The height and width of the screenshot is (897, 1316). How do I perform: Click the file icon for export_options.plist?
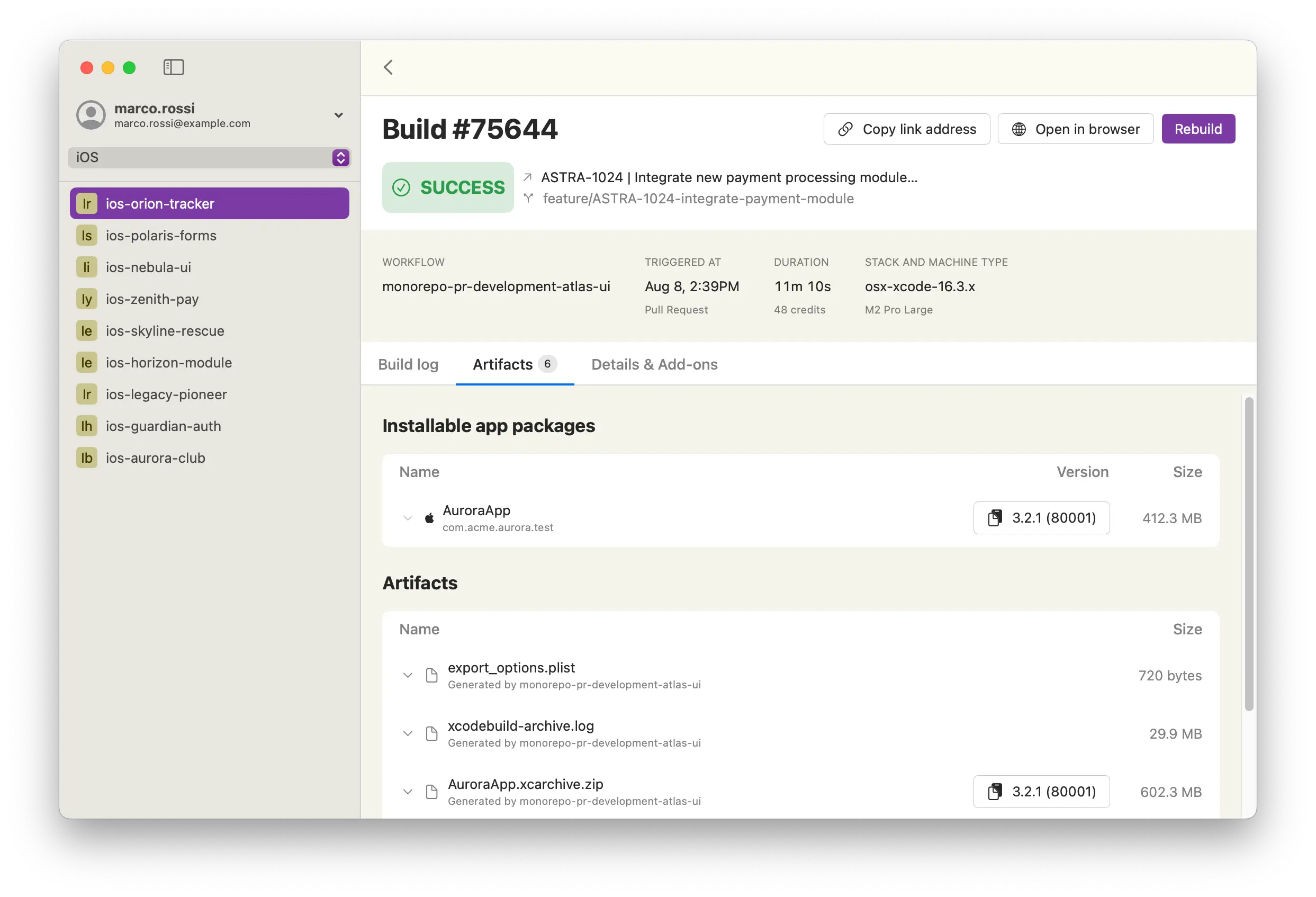tap(431, 675)
